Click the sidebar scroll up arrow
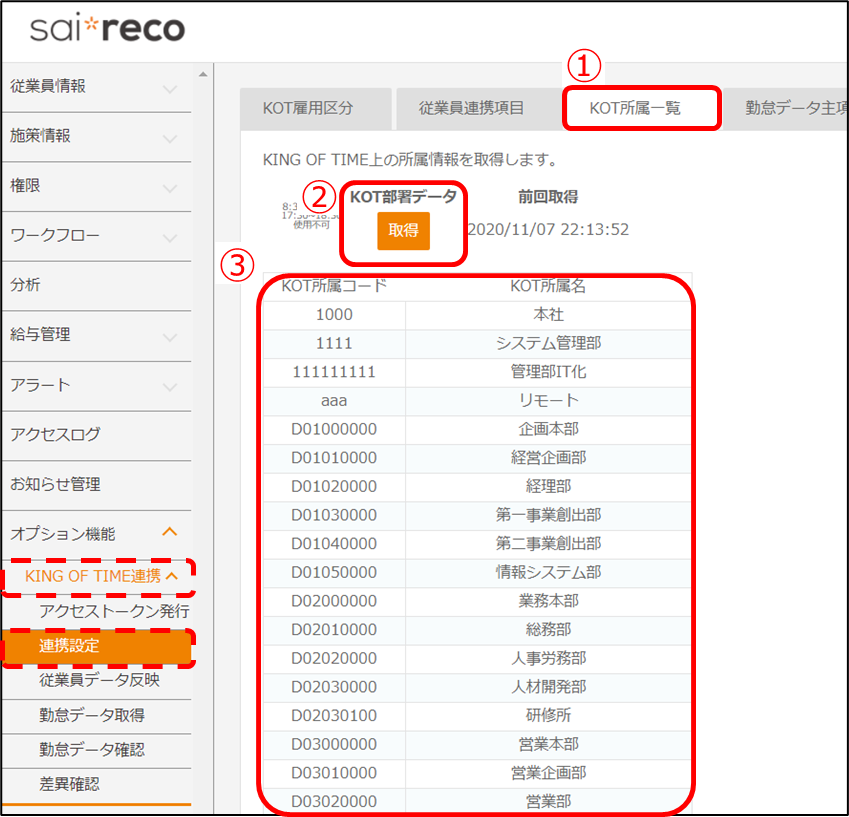The width and height of the screenshot is (849, 817). point(203,74)
